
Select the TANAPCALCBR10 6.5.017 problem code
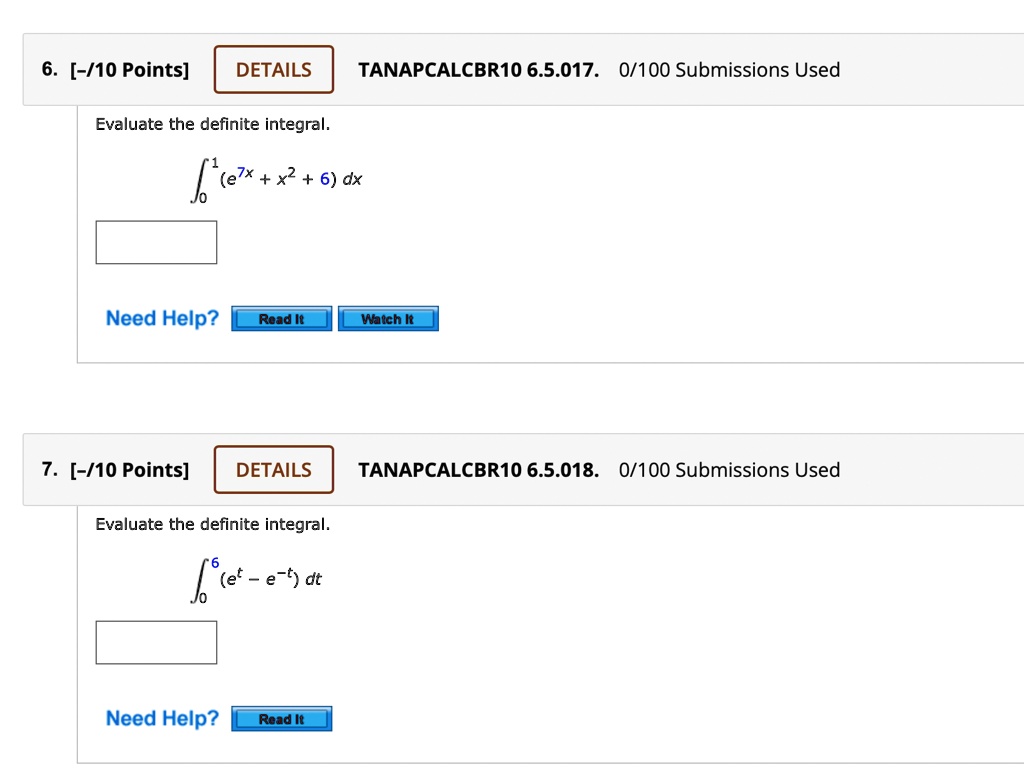coord(478,70)
